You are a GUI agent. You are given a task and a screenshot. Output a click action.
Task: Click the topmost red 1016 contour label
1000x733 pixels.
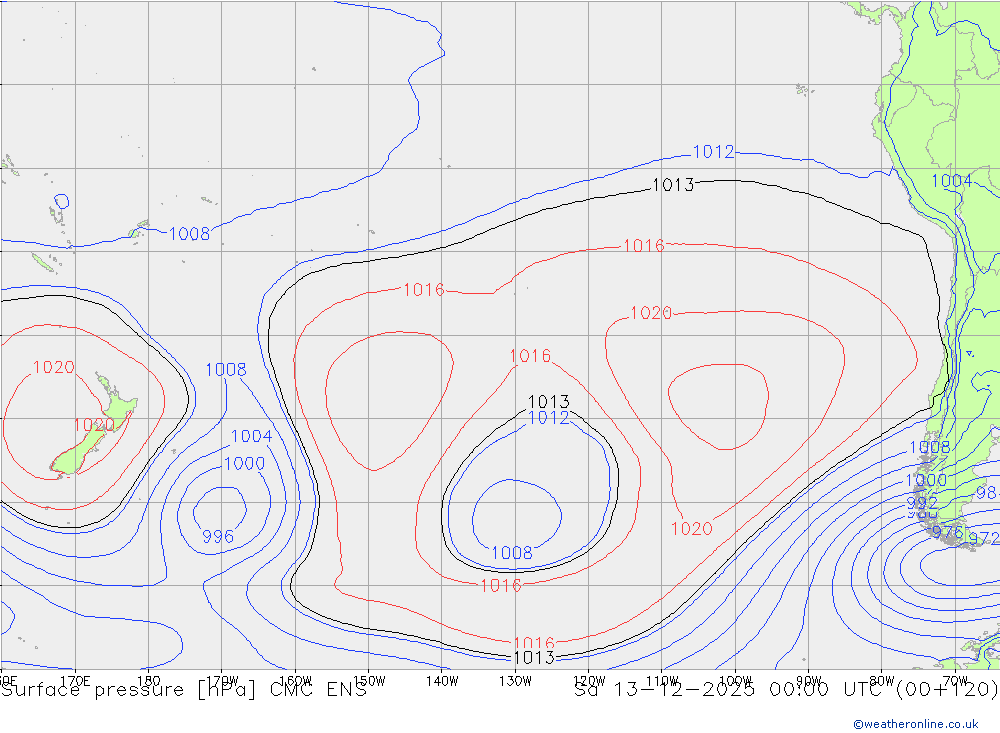pos(643,245)
